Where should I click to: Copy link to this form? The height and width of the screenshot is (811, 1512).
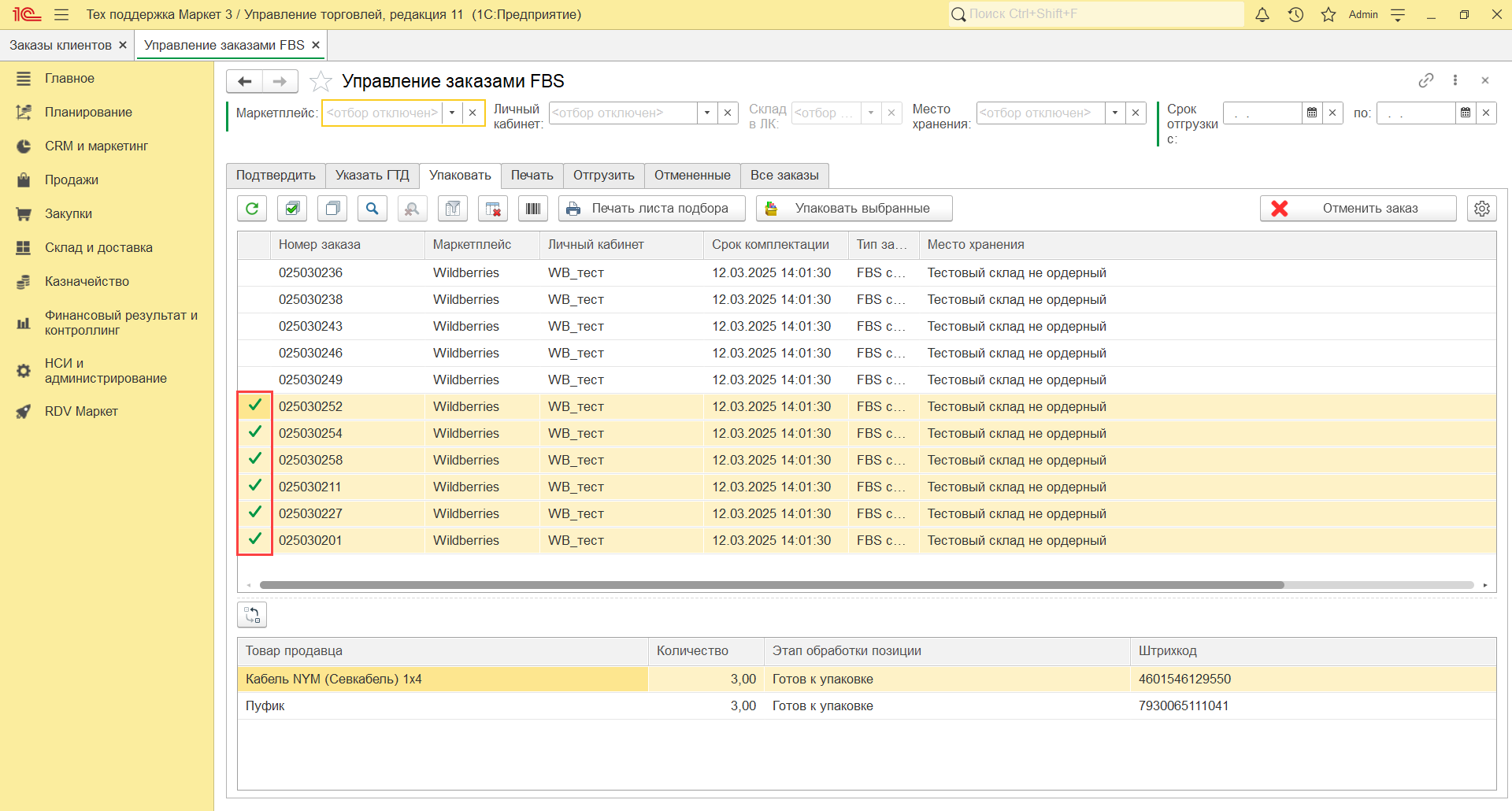tap(1426, 80)
